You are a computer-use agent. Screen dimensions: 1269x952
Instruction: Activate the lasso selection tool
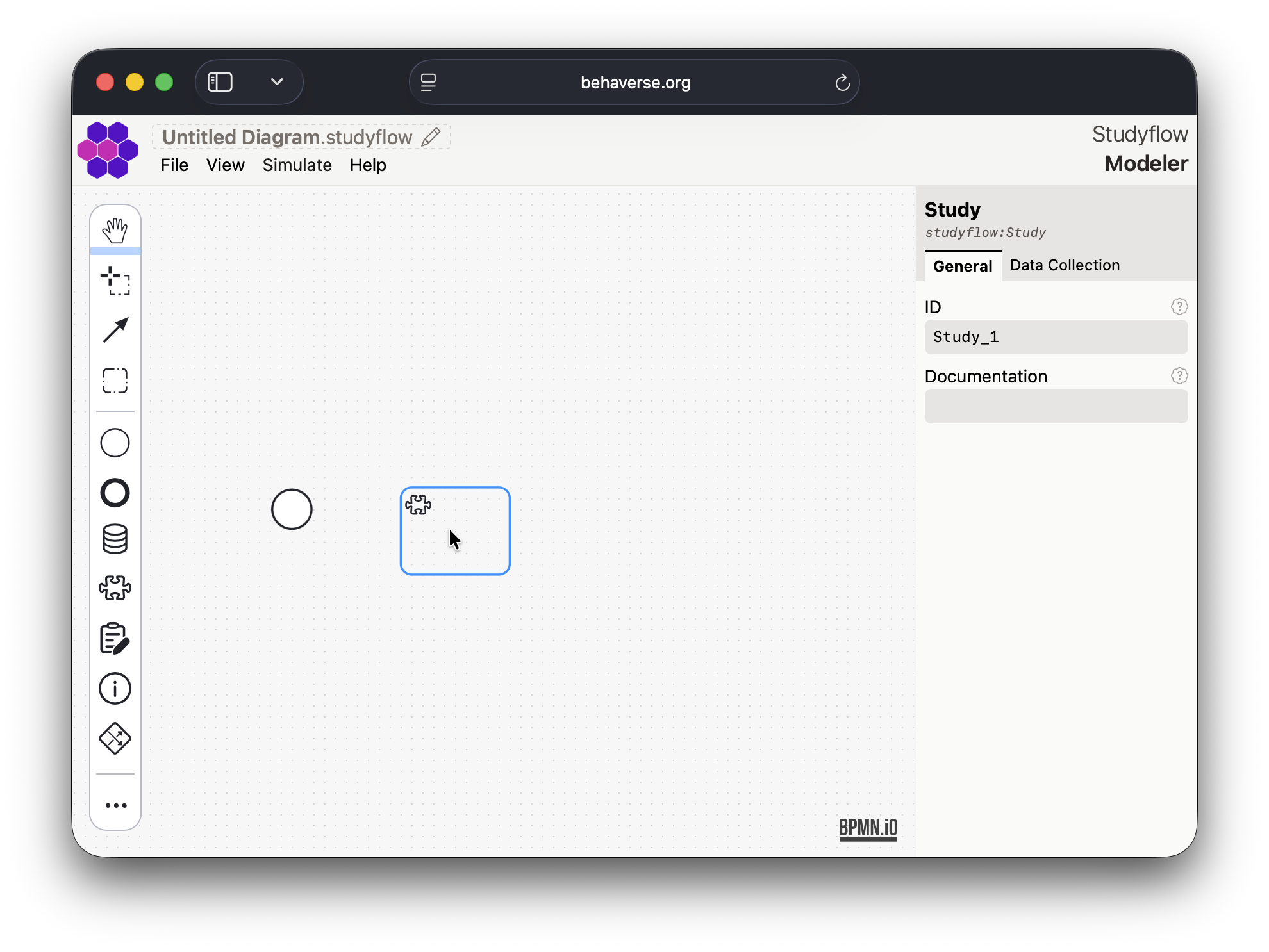[x=115, y=381]
